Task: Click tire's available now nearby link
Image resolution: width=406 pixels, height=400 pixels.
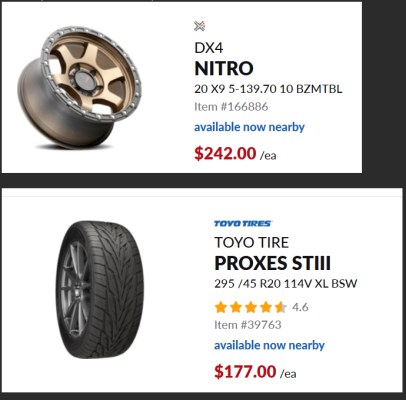Action: [269, 345]
